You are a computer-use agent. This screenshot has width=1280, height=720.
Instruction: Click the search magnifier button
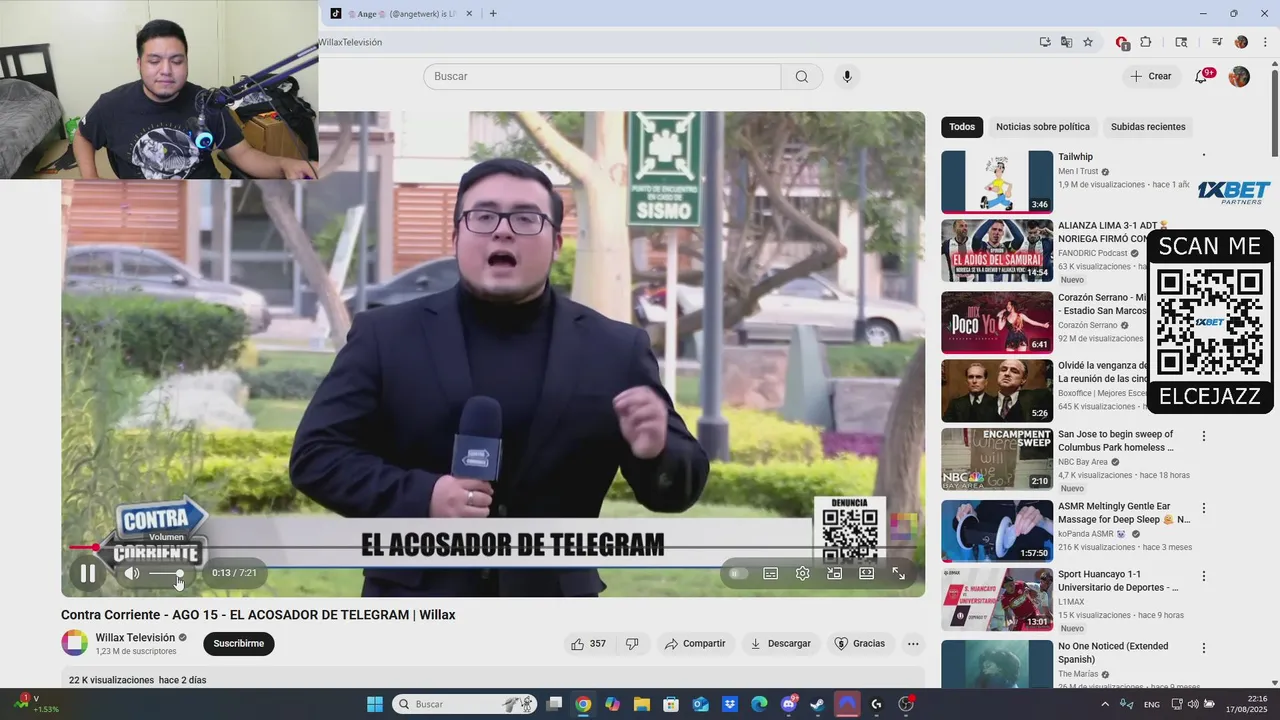pyautogui.click(x=802, y=77)
